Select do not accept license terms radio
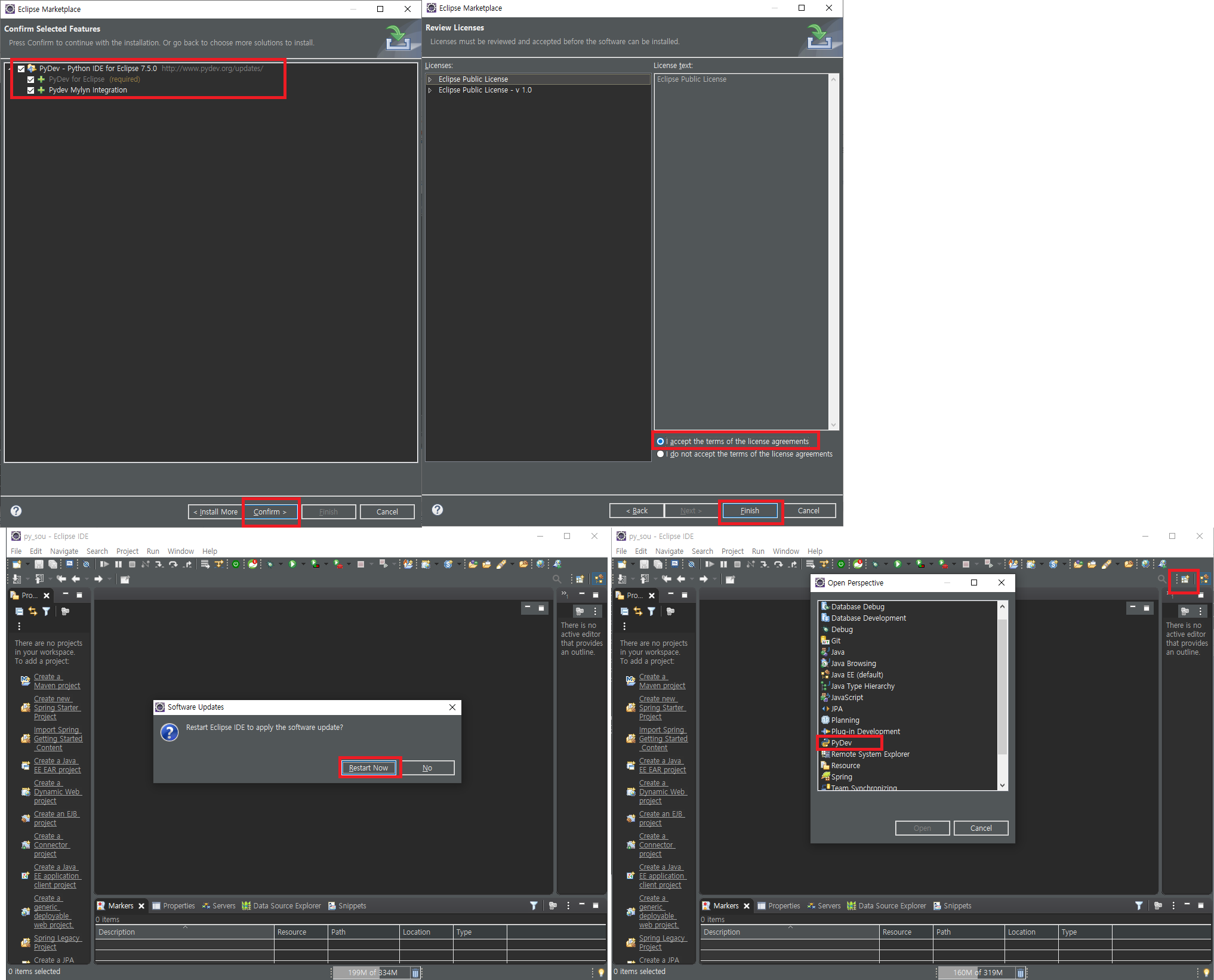The width and height of the screenshot is (1214, 980). (x=660, y=454)
